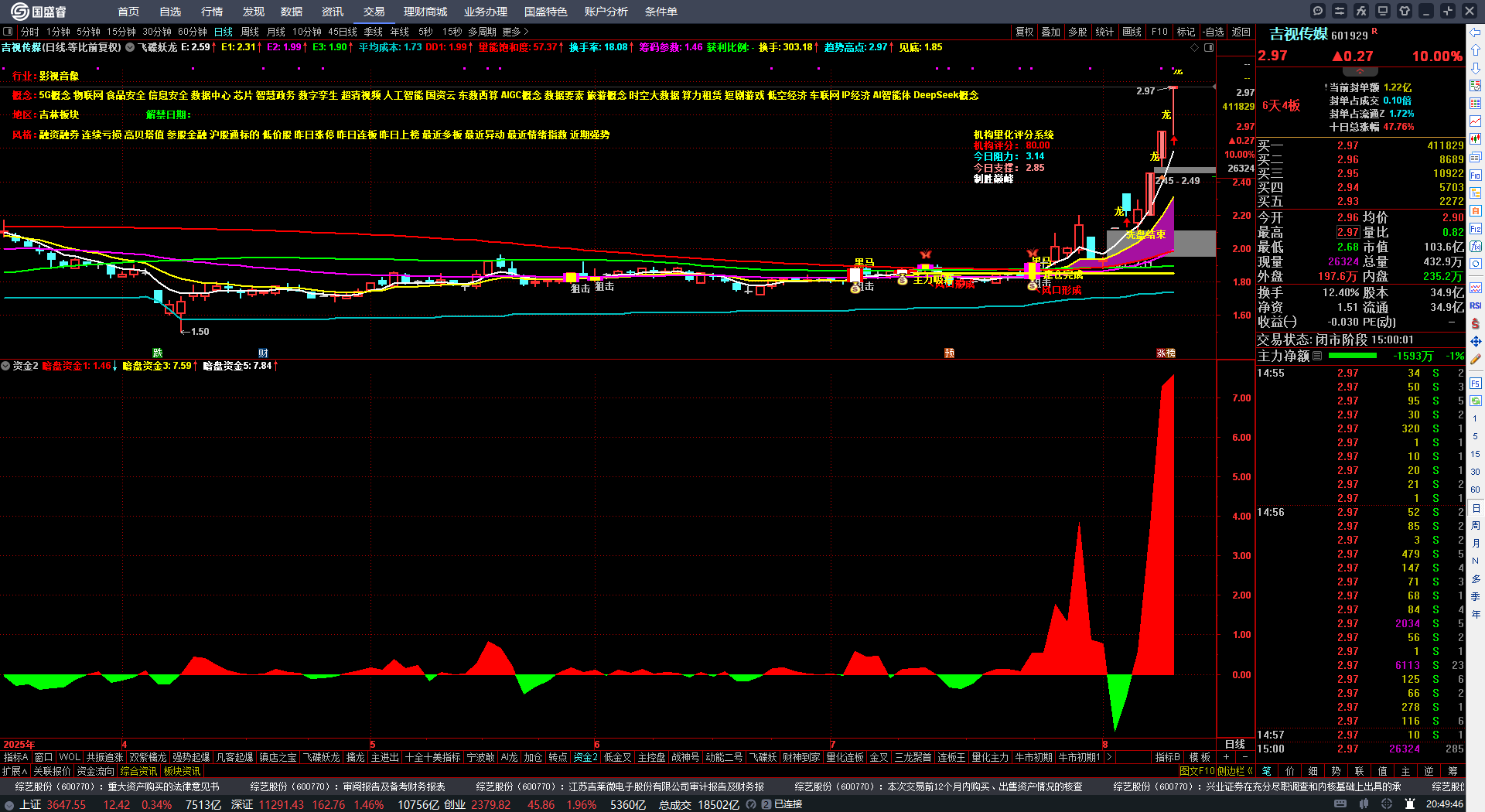Screen dimensions: 1485x812
Task: Switch to the 日线 daily period
Action: click(223, 32)
